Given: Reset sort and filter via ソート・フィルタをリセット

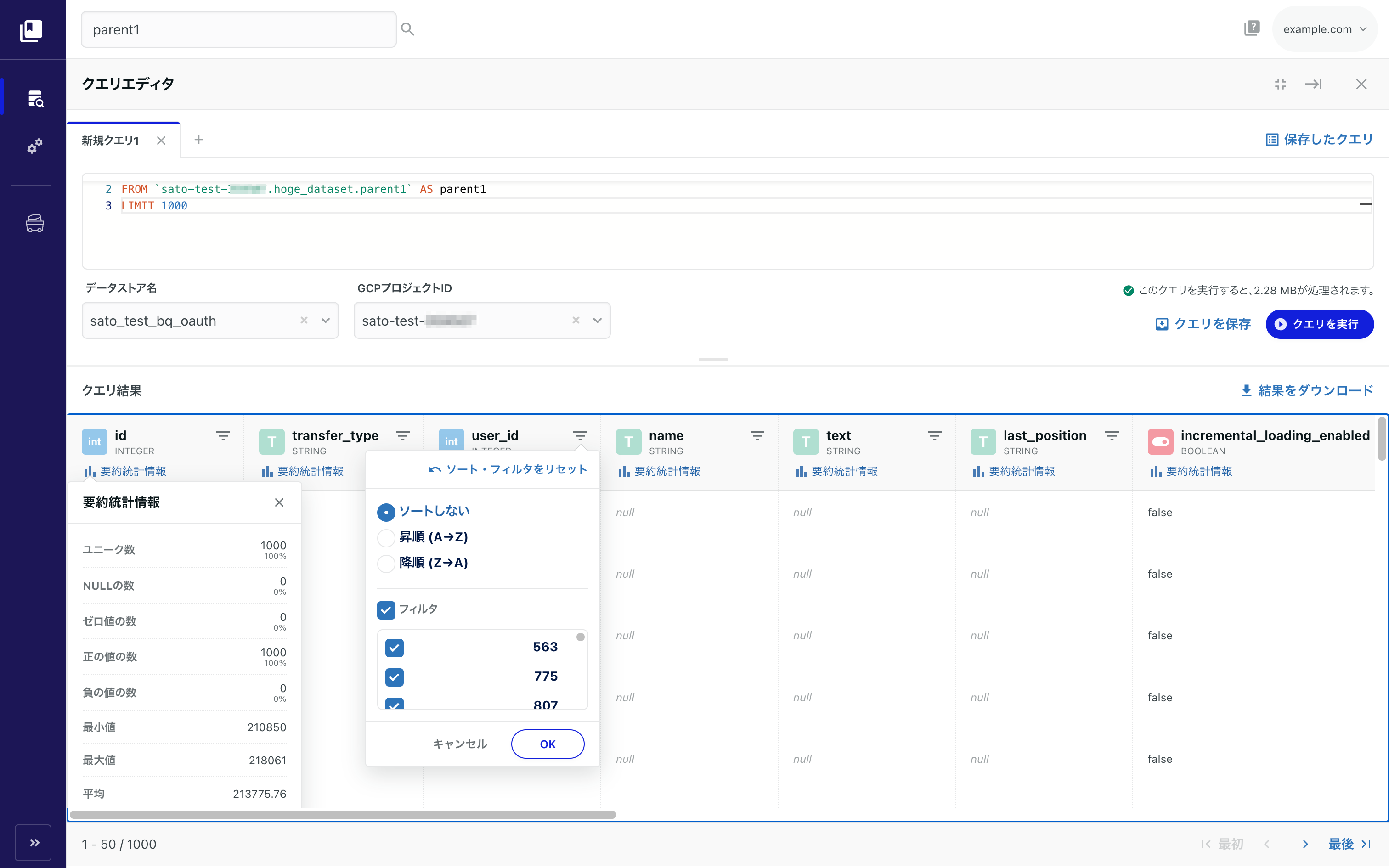Looking at the screenshot, I should 508,469.
